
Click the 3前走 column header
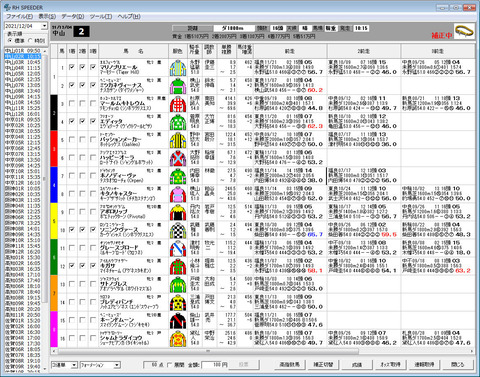pos(438,51)
